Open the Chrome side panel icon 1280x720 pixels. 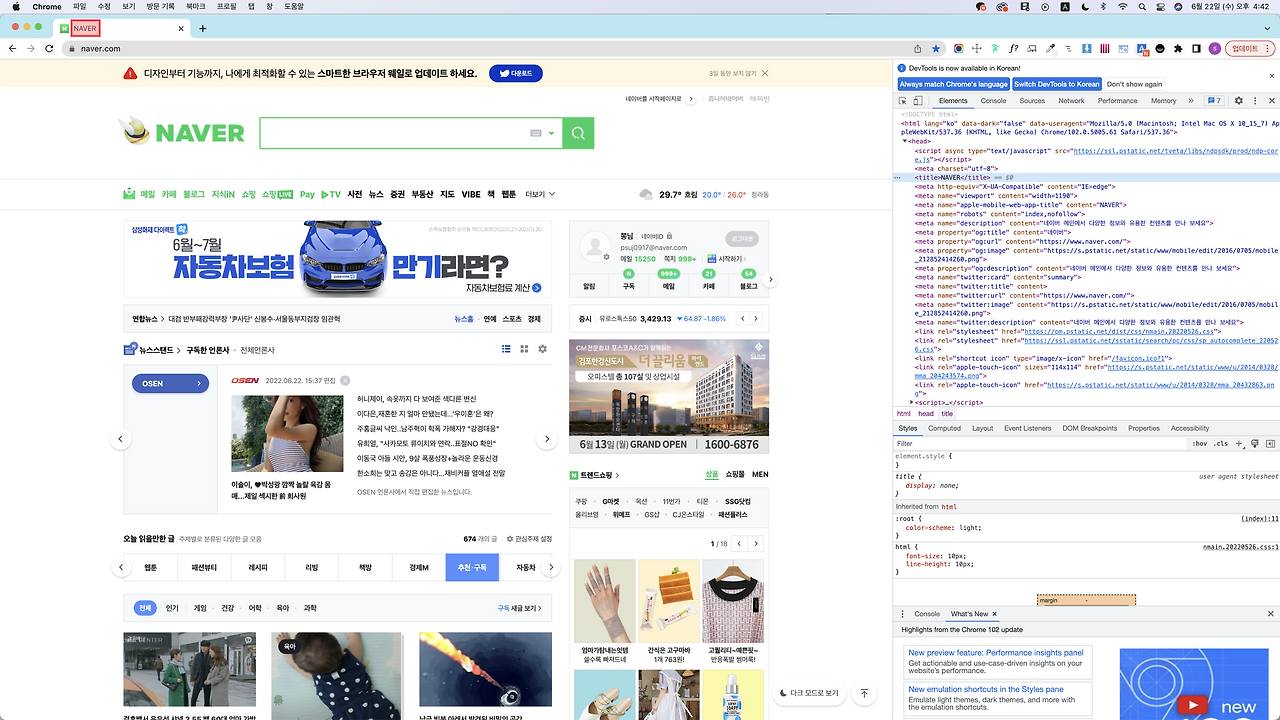point(1195,48)
